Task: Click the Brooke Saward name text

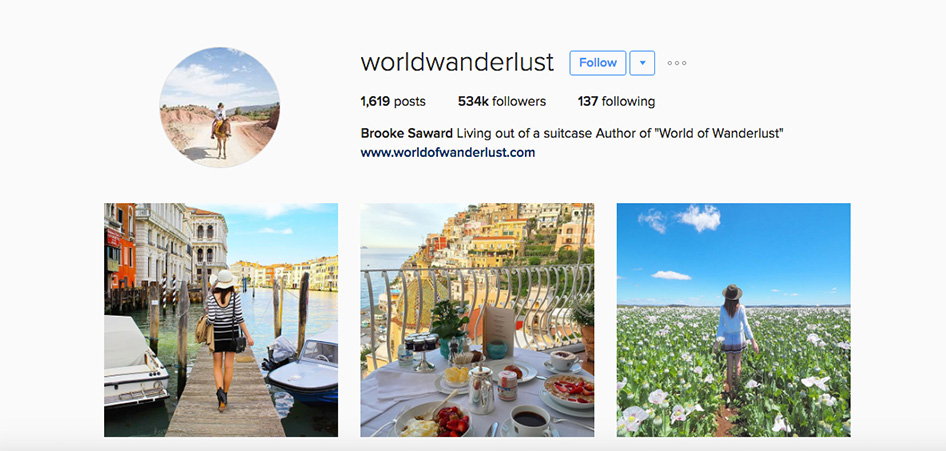Action: 407,133
